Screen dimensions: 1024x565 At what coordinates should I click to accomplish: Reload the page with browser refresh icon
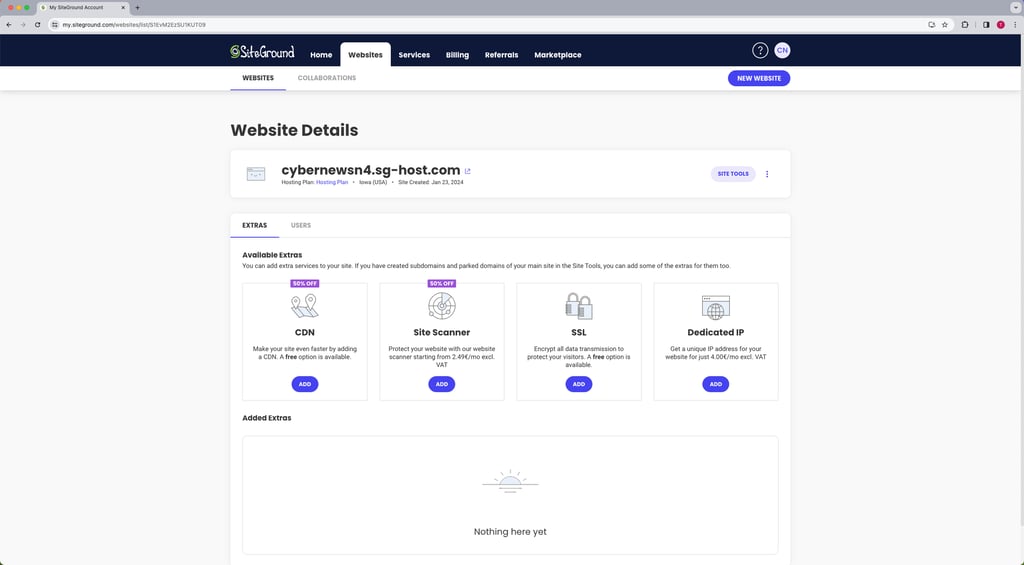coord(37,25)
